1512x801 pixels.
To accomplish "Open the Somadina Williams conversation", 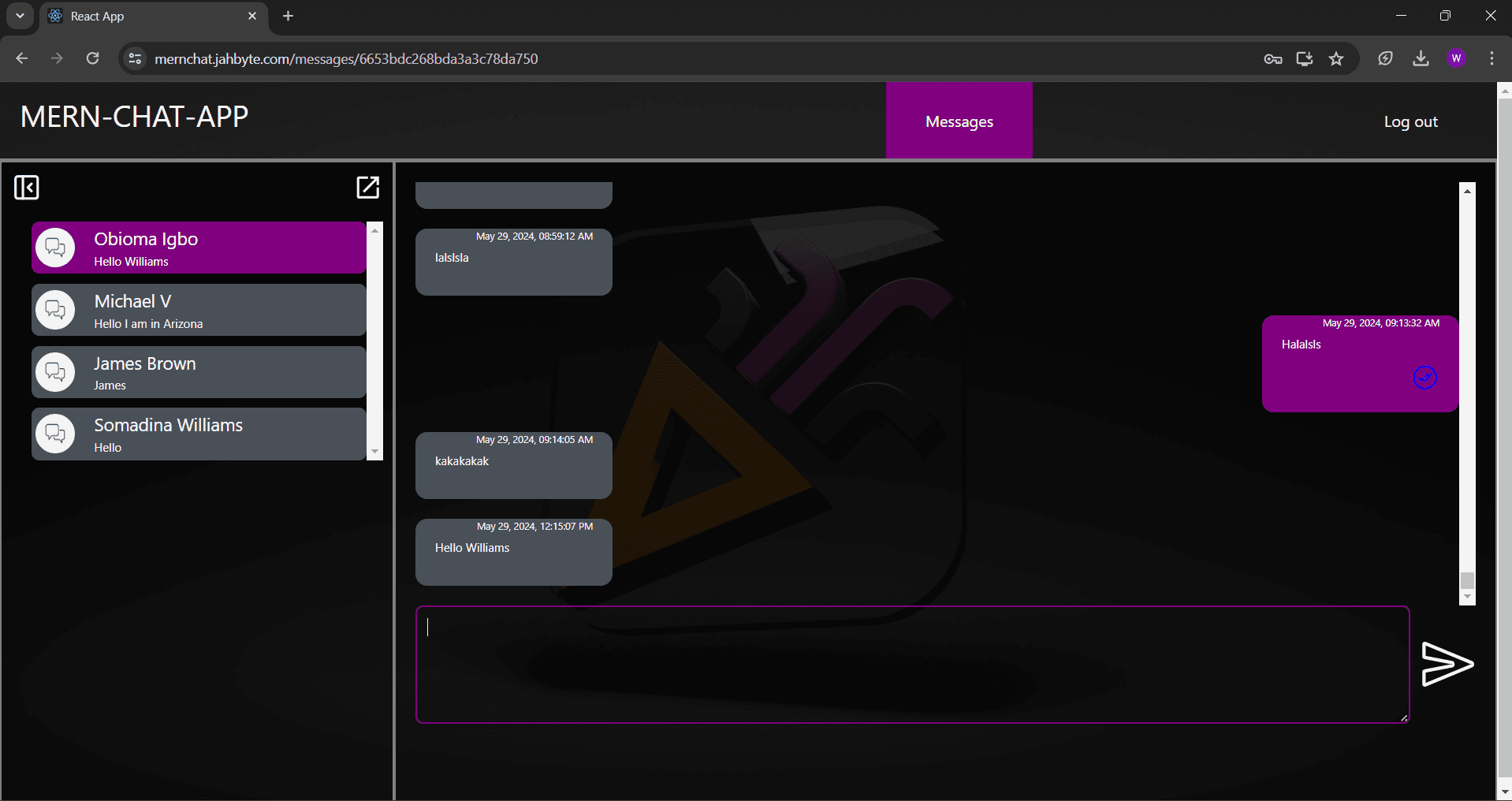I will click(199, 434).
